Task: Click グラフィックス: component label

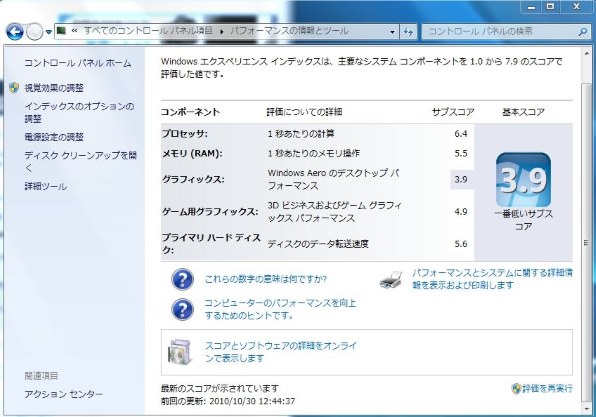Action: click(x=193, y=179)
